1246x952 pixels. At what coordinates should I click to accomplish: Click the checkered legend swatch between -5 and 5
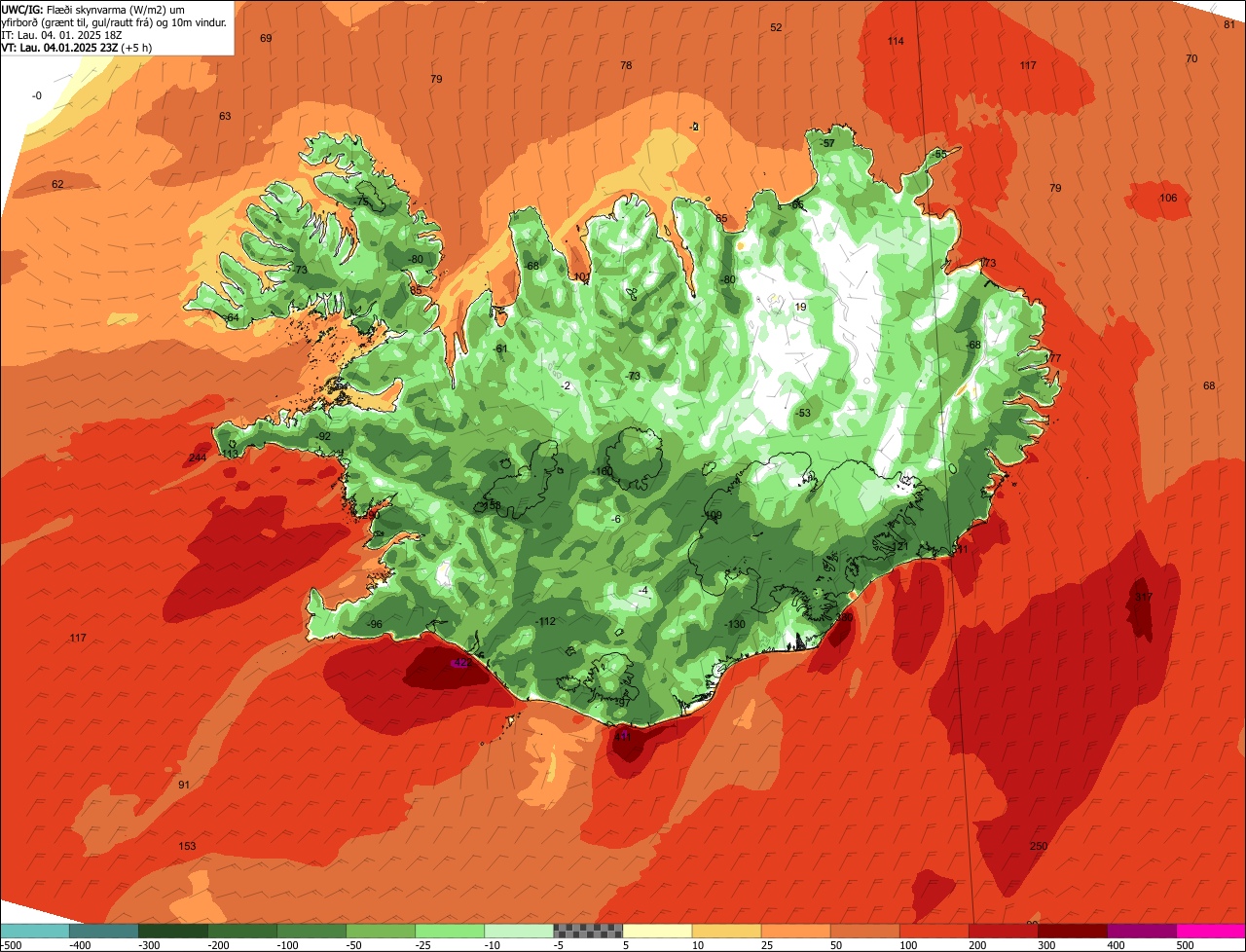click(x=588, y=931)
